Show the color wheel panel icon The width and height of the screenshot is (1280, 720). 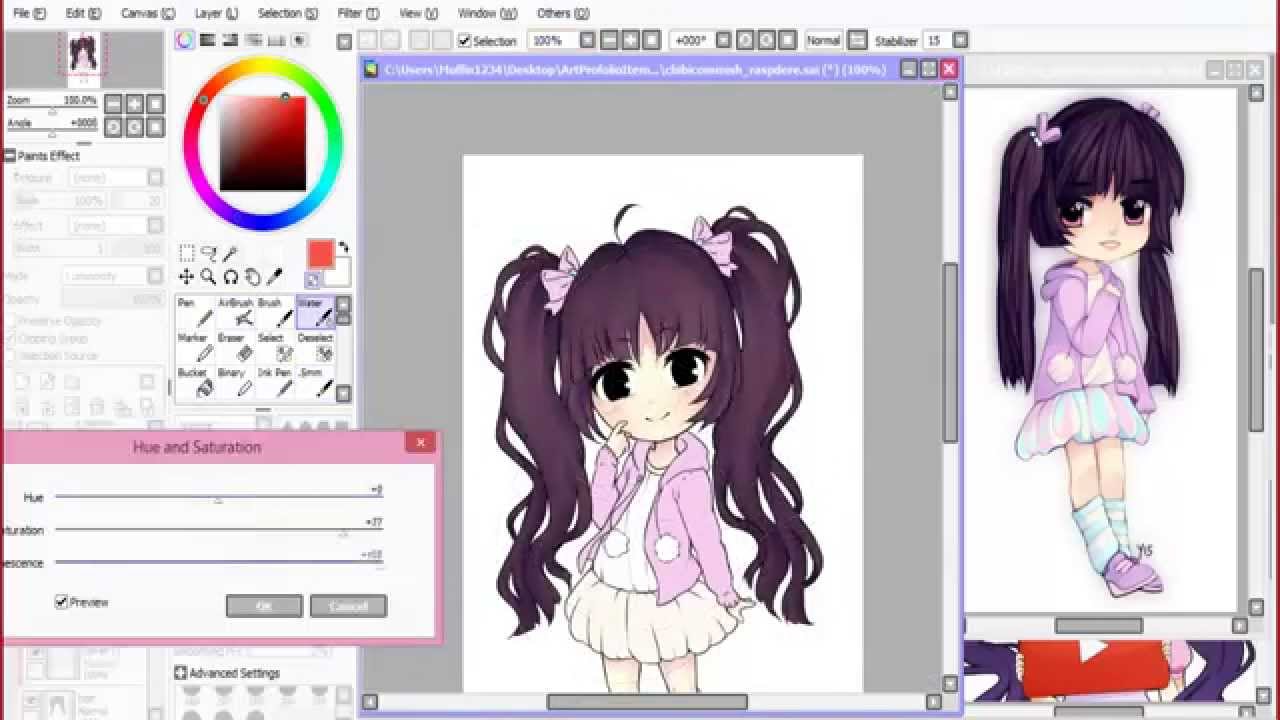185,40
